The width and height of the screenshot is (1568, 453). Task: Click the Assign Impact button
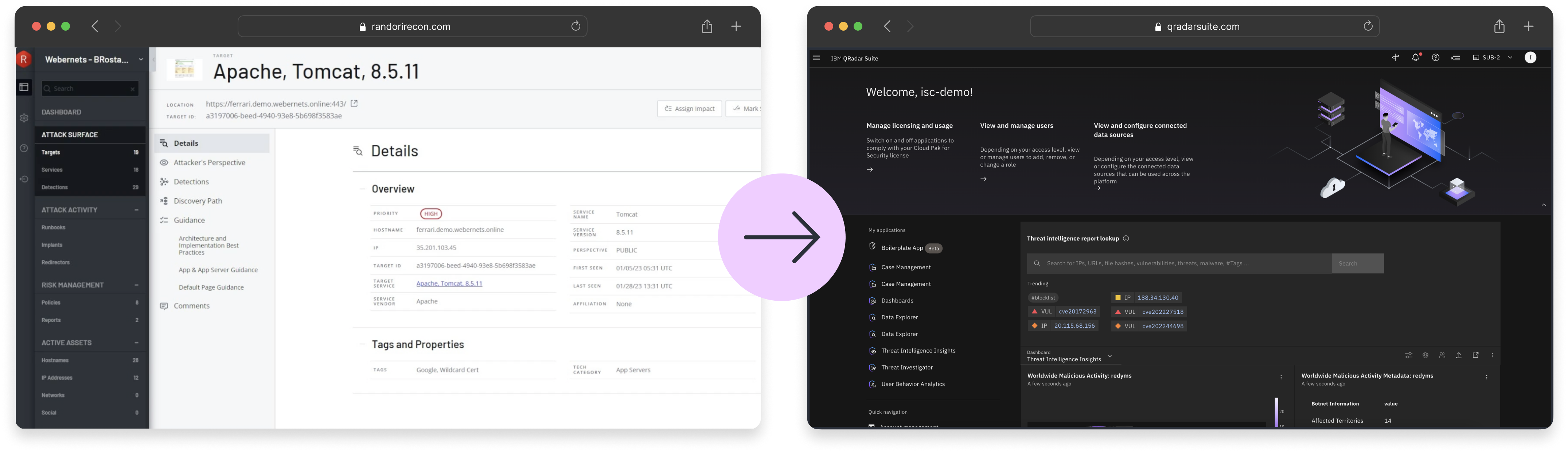click(x=689, y=108)
